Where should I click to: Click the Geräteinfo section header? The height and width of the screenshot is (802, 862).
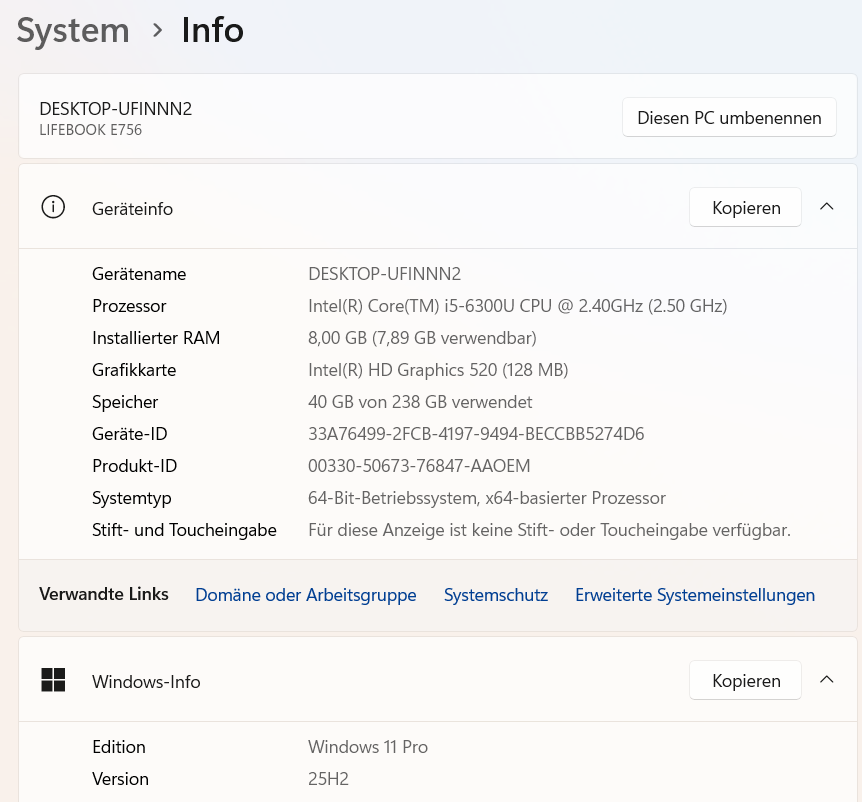[132, 209]
